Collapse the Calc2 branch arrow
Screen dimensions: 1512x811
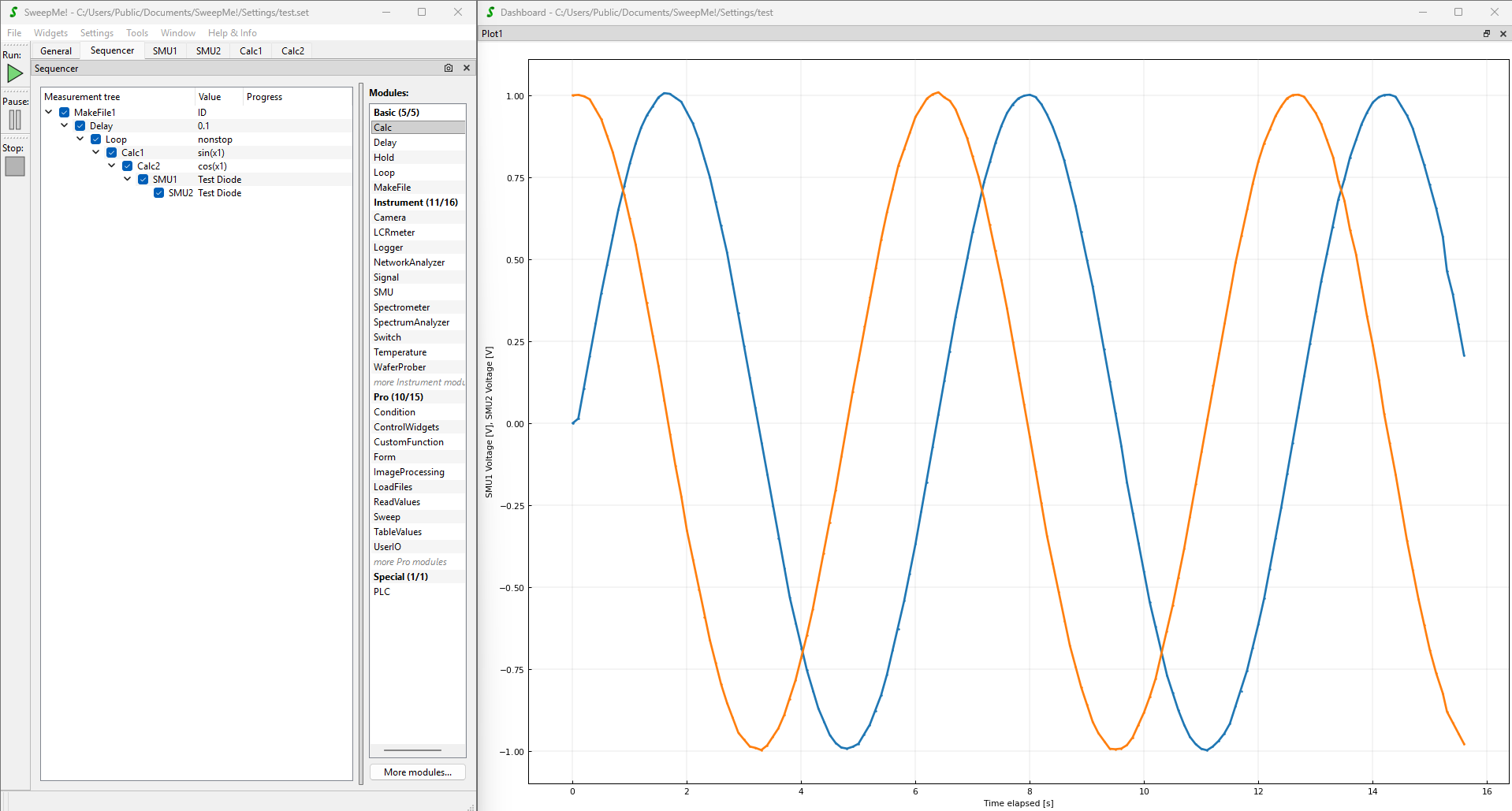[112, 166]
